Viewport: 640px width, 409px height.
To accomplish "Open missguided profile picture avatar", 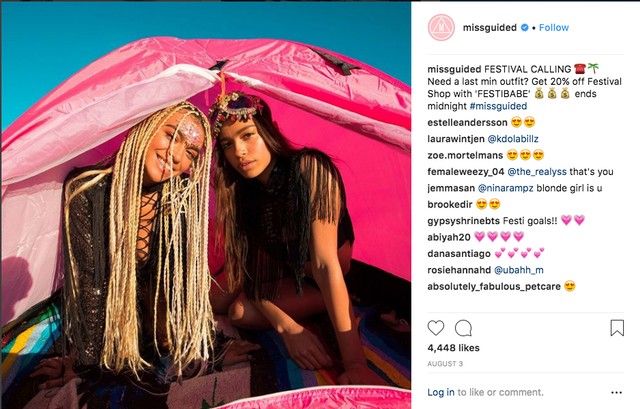I will [x=441, y=28].
